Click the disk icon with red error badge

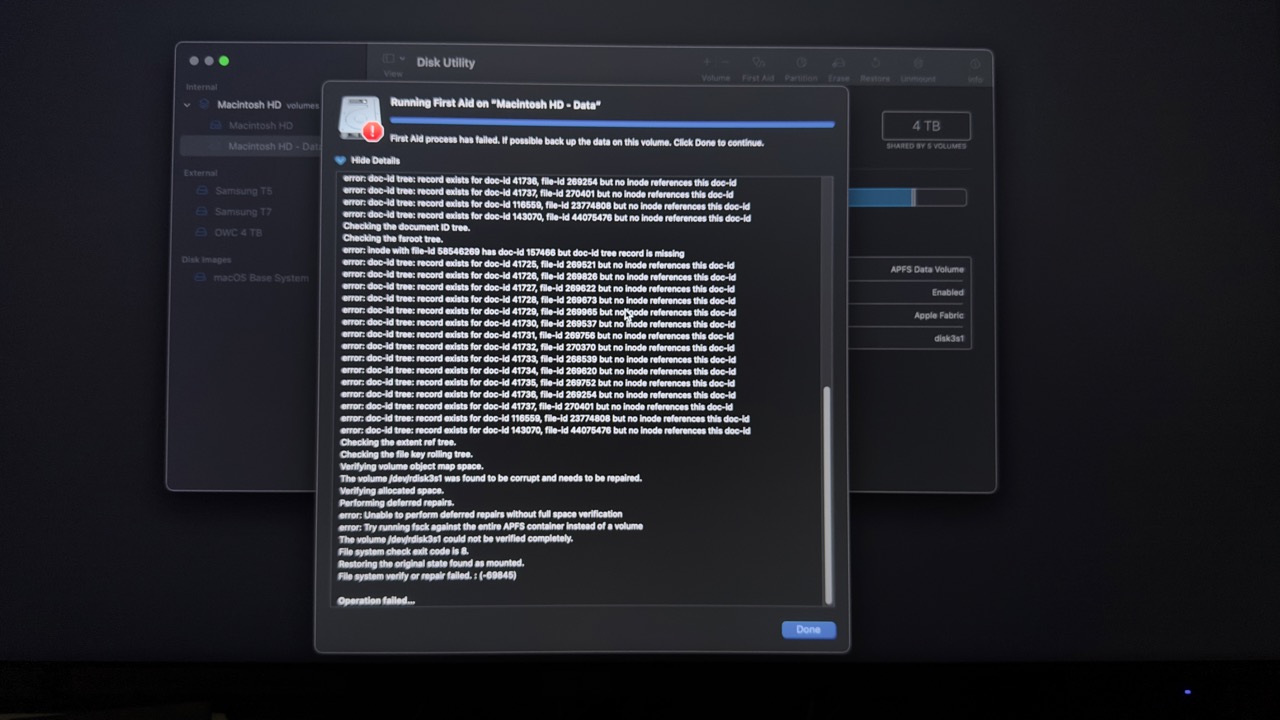click(x=360, y=119)
